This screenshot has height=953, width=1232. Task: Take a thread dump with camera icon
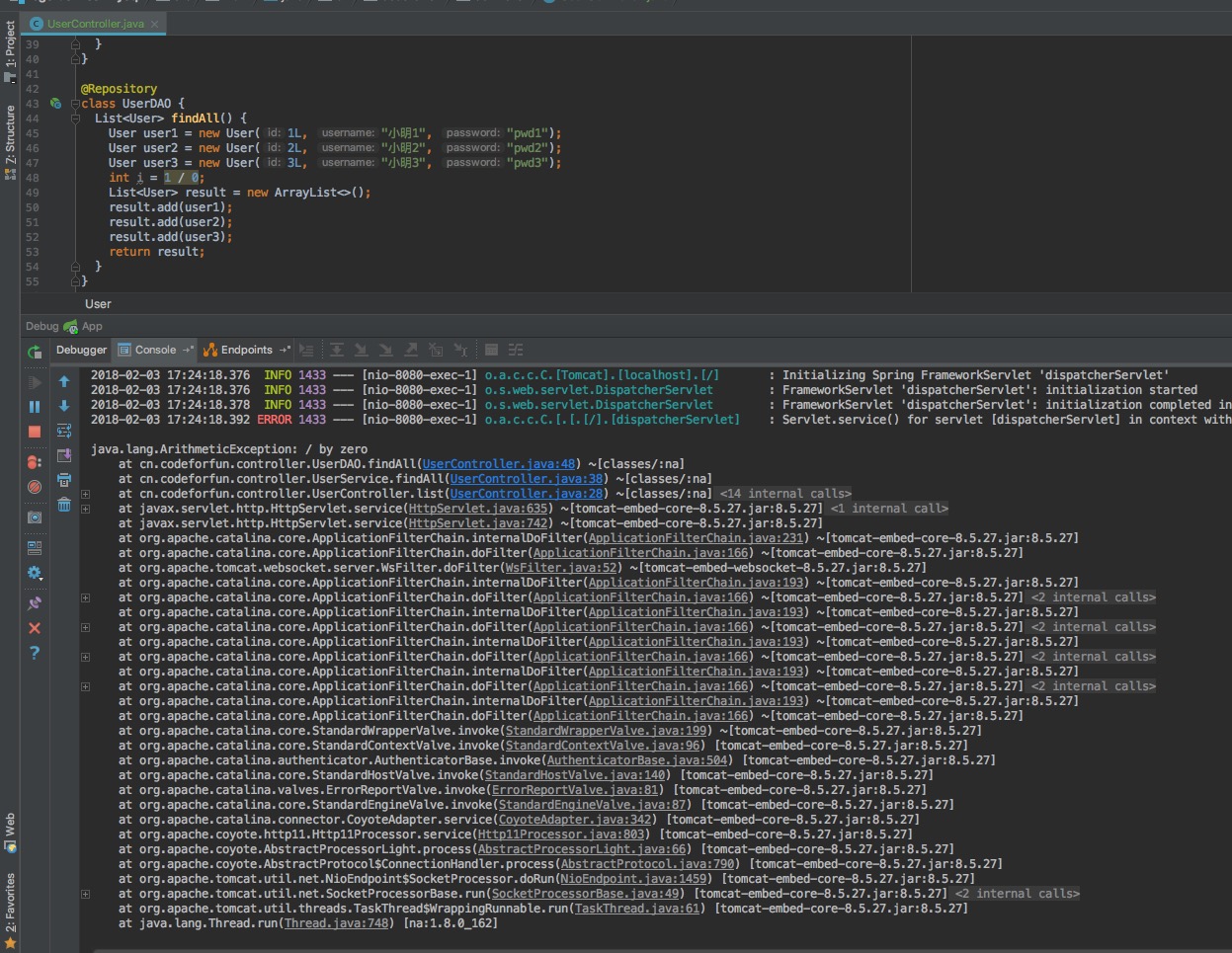[x=35, y=517]
